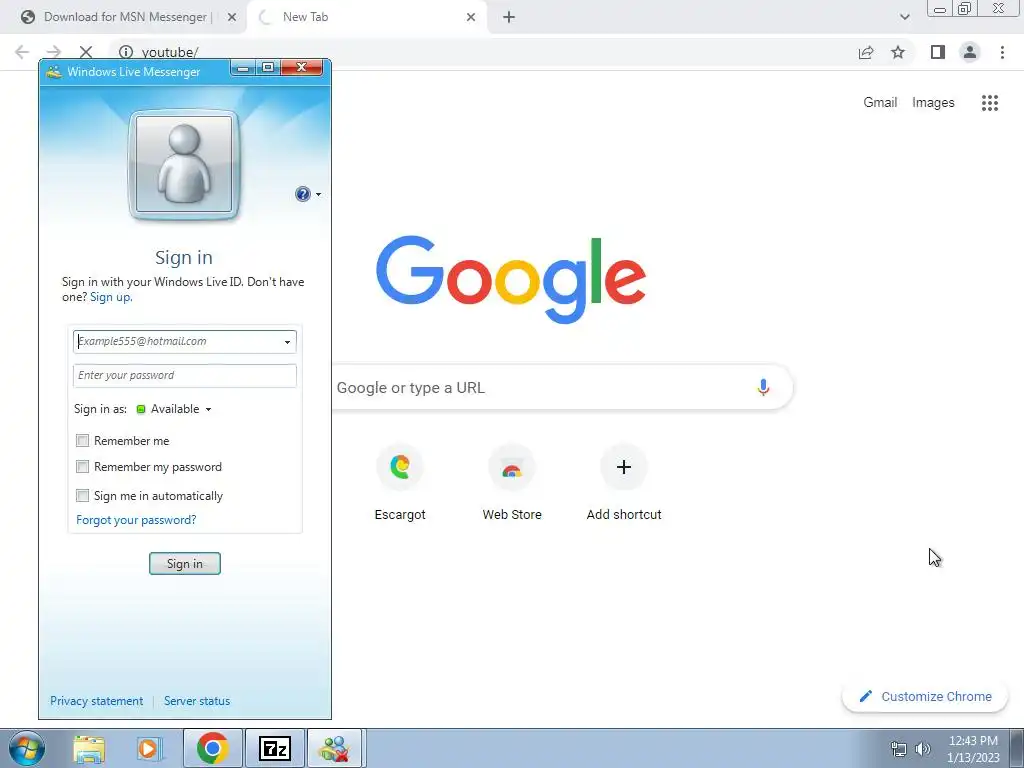Viewport: 1024px width, 768px height.
Task: Share this page icon
Action: [866, 52]
